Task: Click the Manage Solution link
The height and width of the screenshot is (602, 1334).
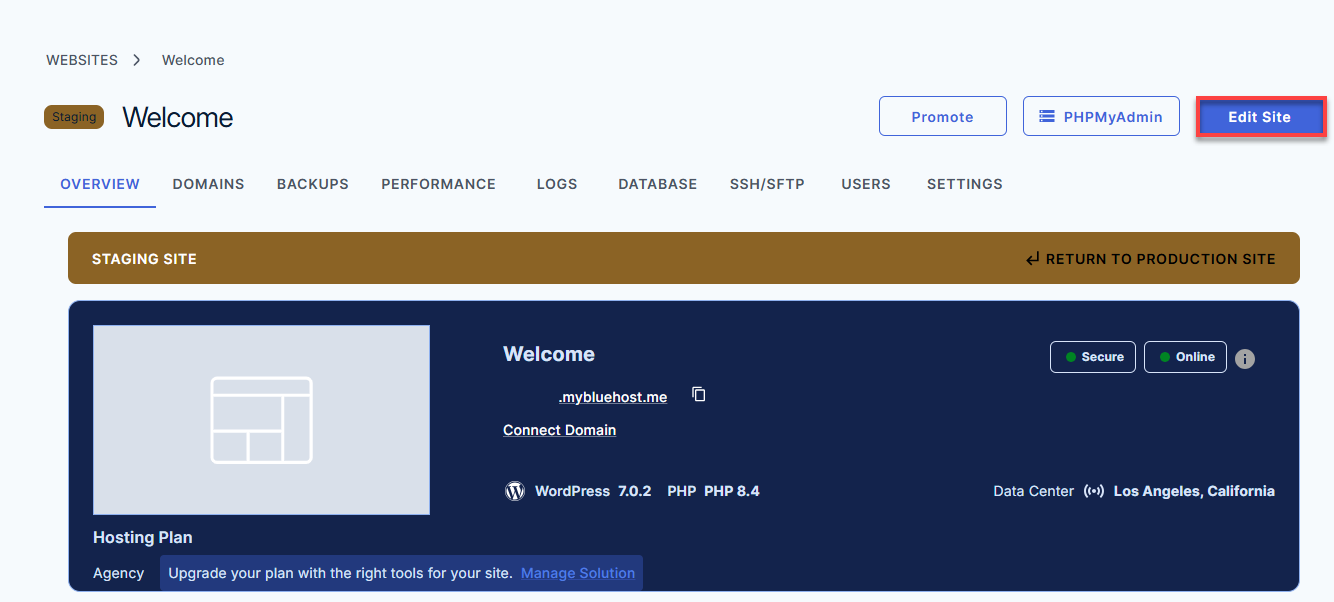Action: click(x=578, y=573)
